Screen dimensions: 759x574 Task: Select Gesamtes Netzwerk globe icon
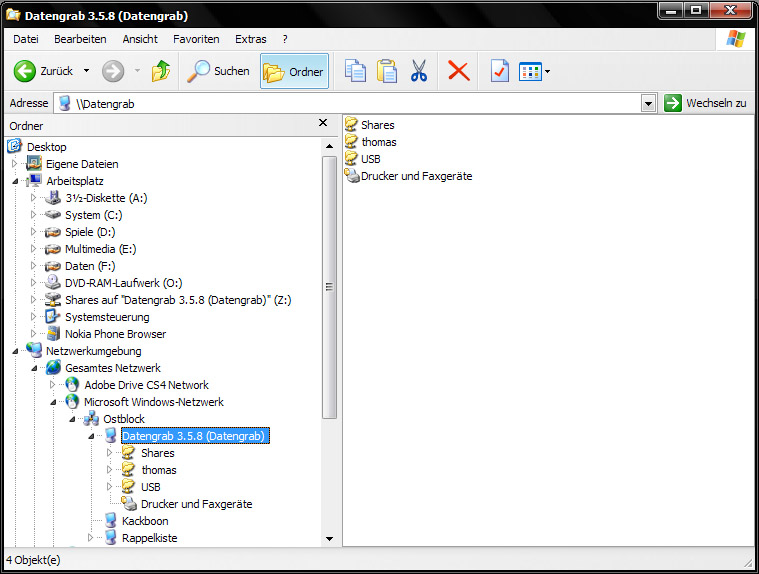click(x=54, y=368)
